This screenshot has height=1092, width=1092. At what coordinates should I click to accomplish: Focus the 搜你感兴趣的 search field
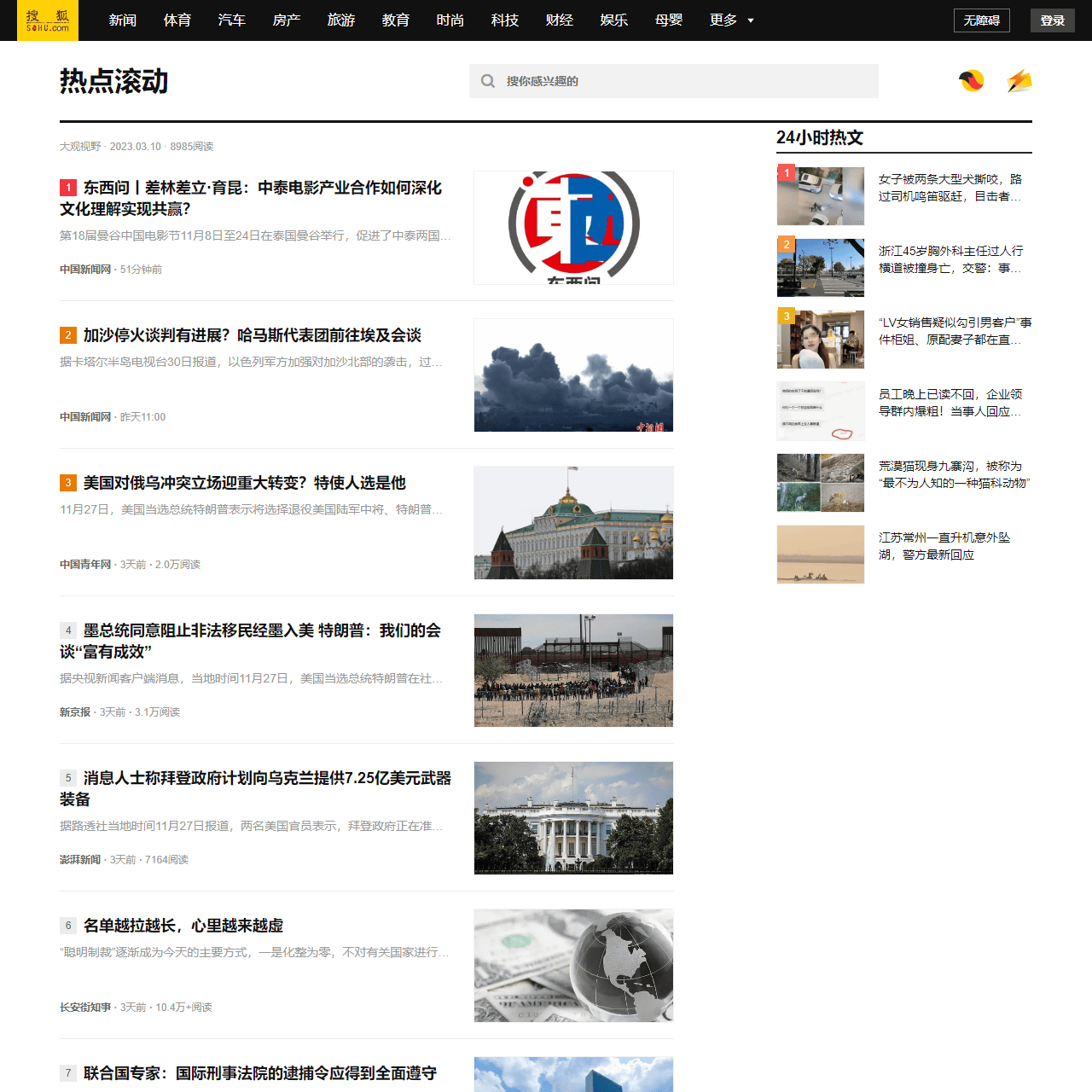pyautogui.click(x=674, y=81)
